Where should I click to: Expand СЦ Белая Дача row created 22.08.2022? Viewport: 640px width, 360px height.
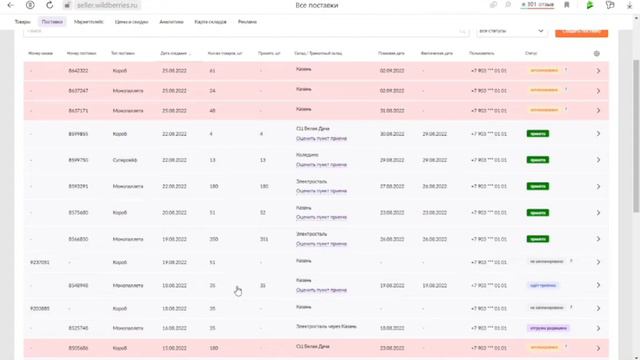tap(598, 134)
